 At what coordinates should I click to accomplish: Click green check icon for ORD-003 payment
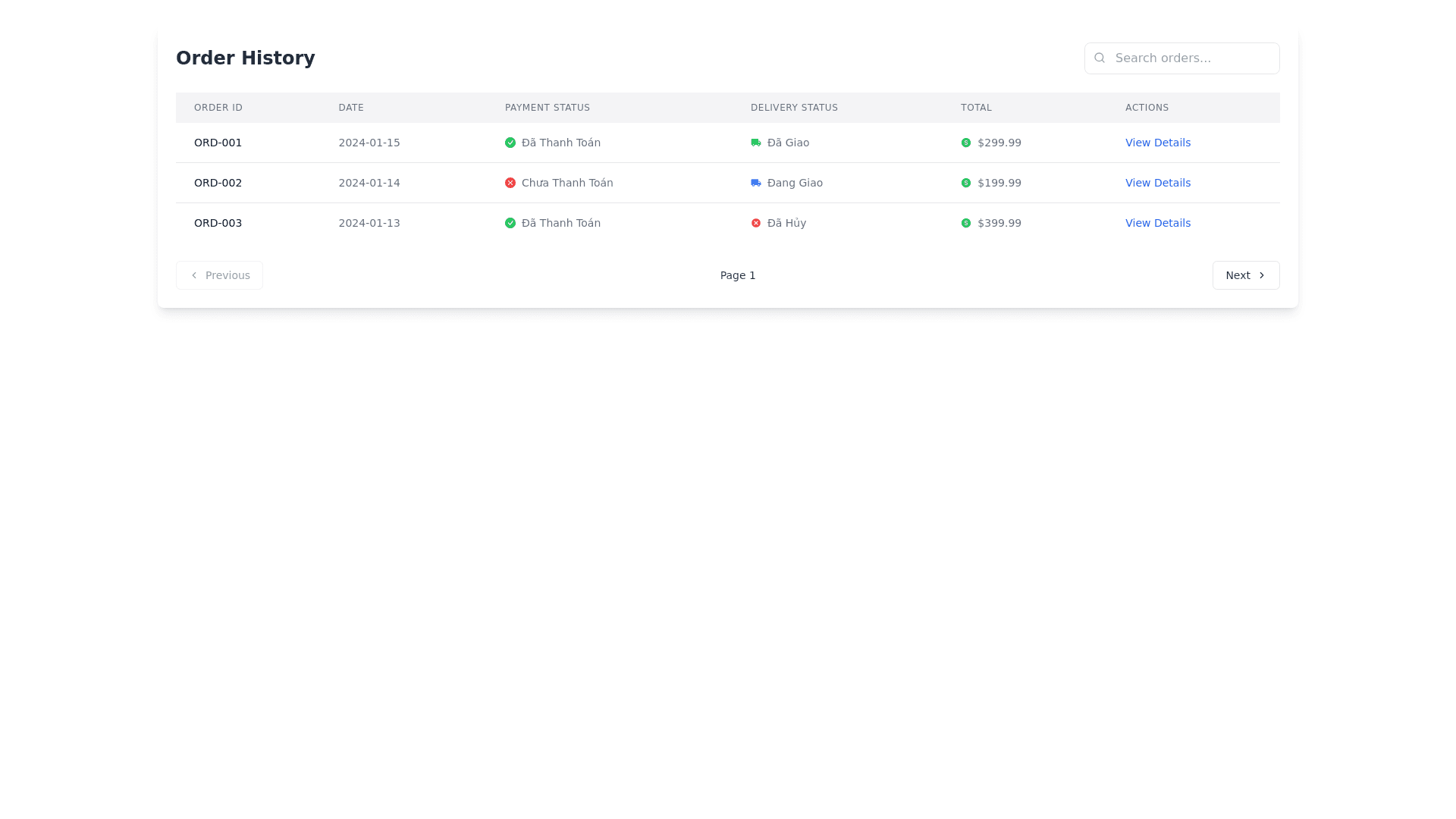tap(510, 223)
